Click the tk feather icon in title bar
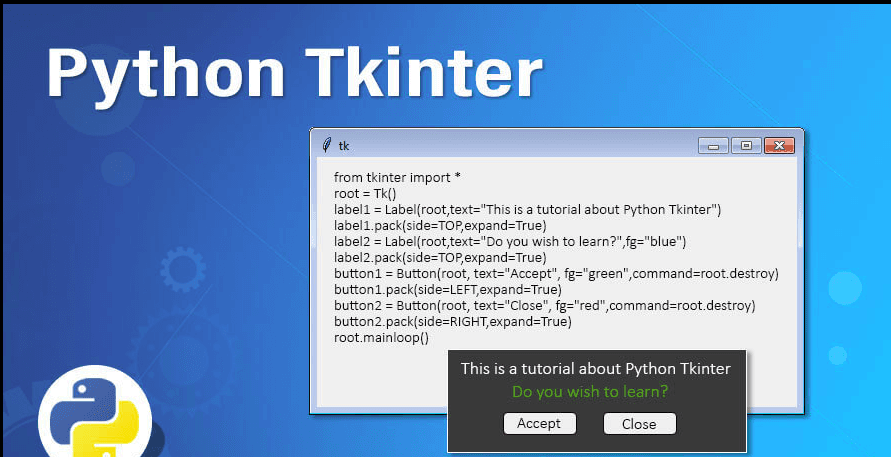The height and width of the screenshot is (457, 891). click(326, 145)
